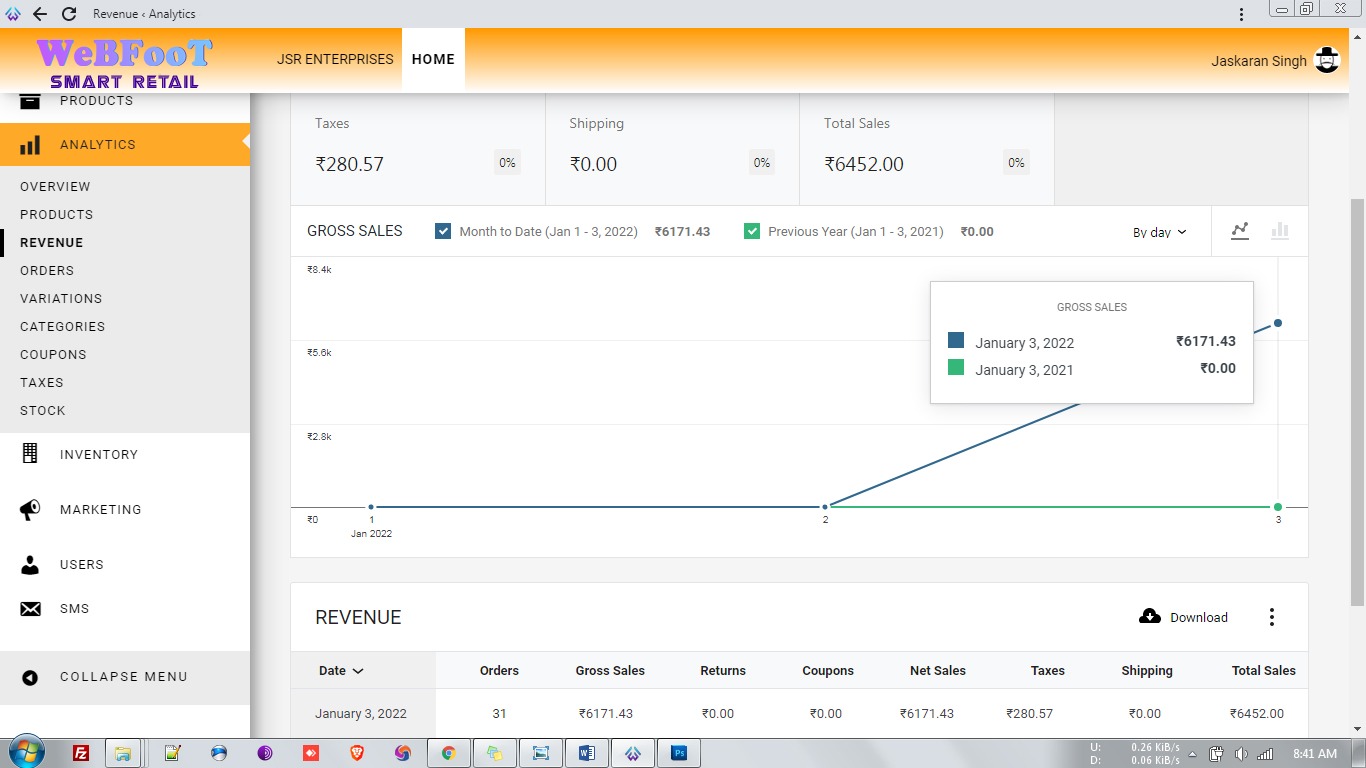
Task: Uncheck Previous Year series checkbox
Action: (752, 231)
